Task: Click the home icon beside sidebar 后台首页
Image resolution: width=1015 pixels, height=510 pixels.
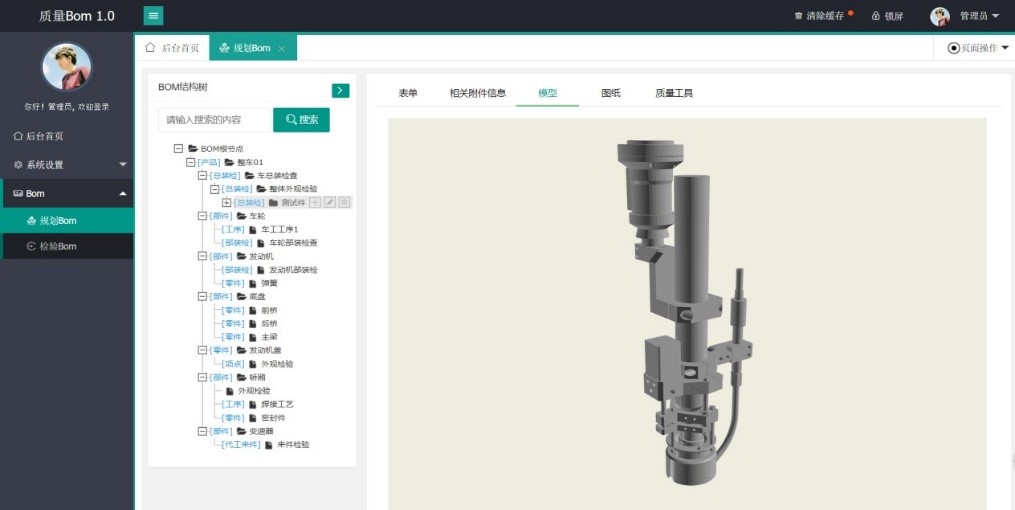Action: 18,136
